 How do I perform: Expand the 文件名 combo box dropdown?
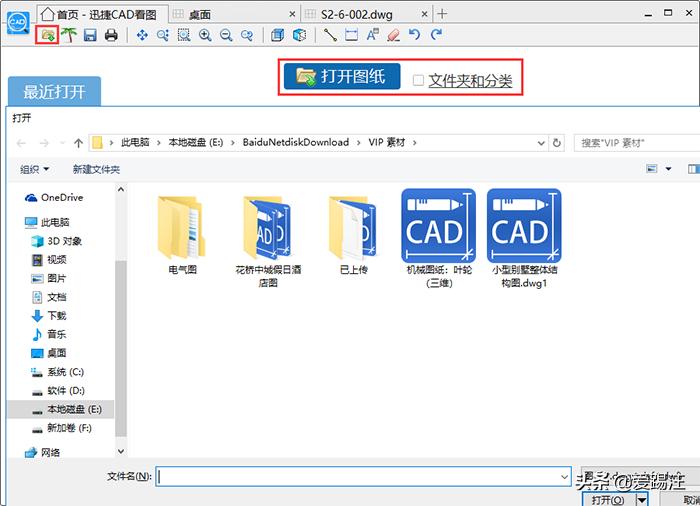click(564, 477)
